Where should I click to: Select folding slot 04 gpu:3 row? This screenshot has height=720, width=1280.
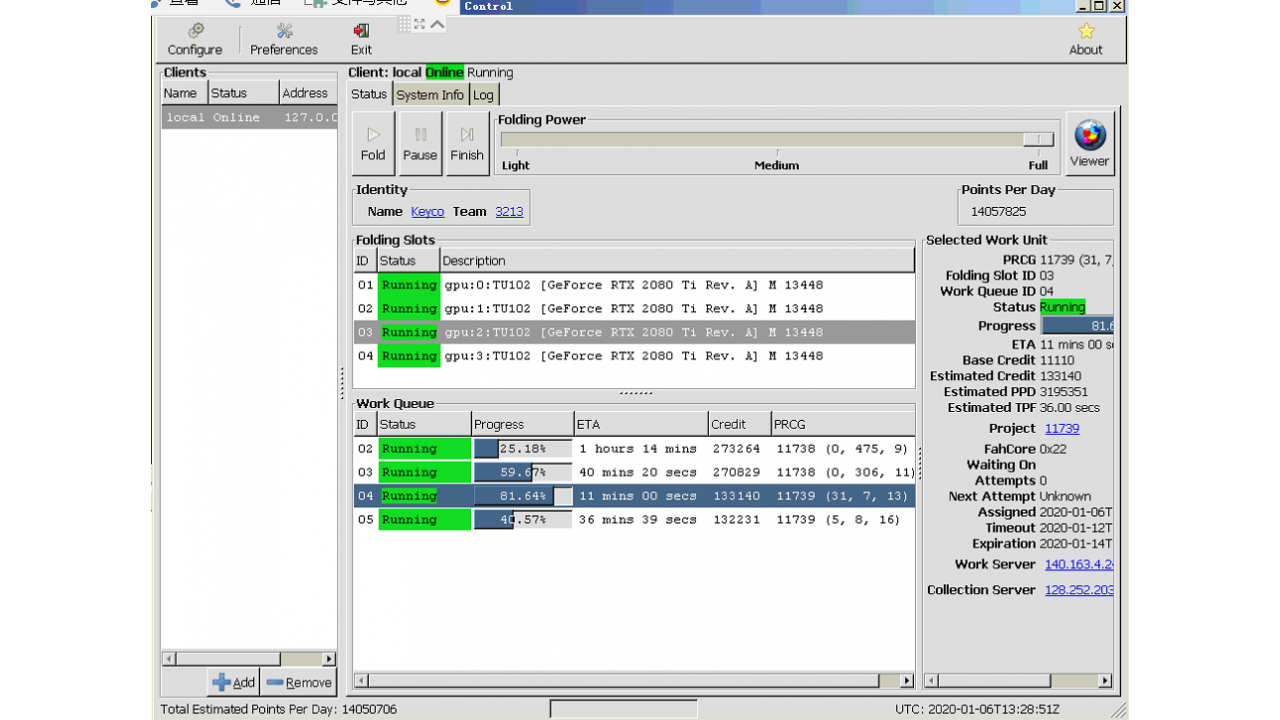coord(634,356)
